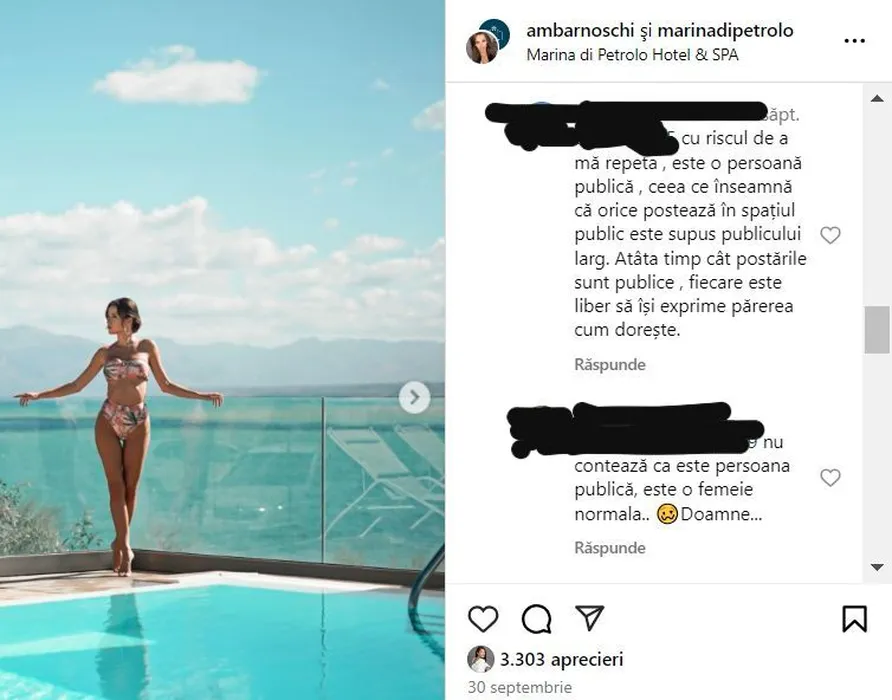Image resolution: width=892 pixels, height=700 pixels.
Task: Open Marina di Petrolo Hotel & SPA location
Action: (632, 55)
